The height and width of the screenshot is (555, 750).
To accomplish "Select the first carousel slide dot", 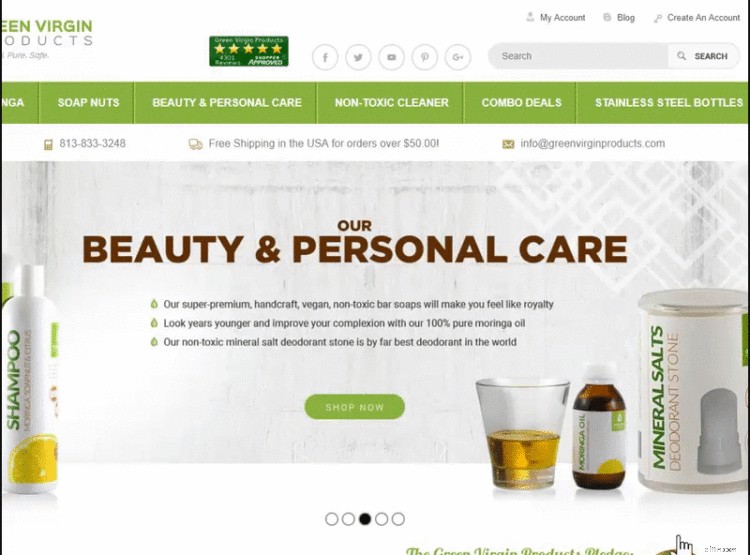I will [331, 519].
